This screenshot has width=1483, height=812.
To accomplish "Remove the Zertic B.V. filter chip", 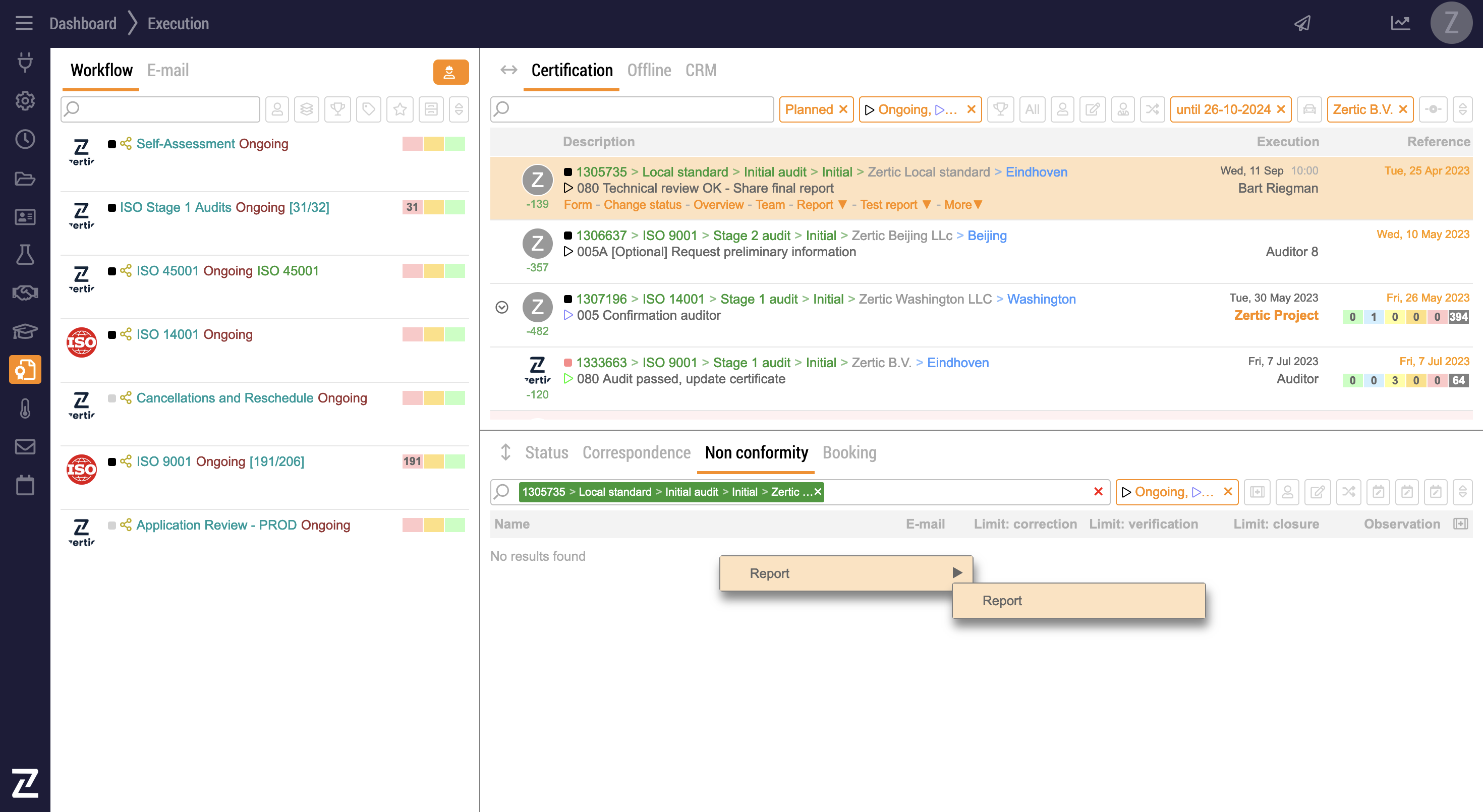I will tap(1403, 109).
